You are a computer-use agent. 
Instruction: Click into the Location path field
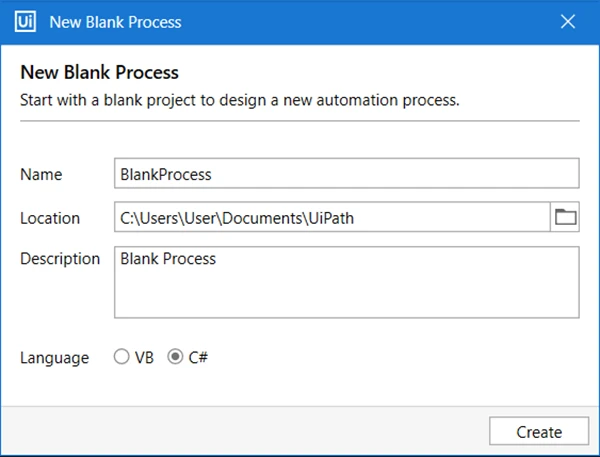point(332,217)
